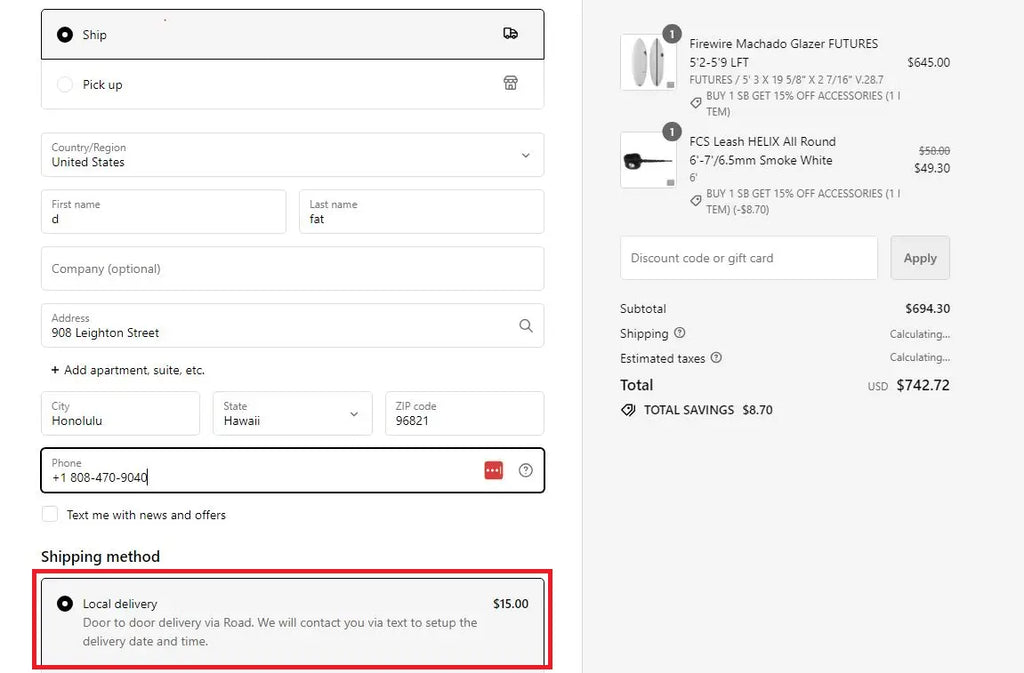Open the Country/Region dropdown
The width and height of the screenshot is (1024, 673).
coord(292,155)
